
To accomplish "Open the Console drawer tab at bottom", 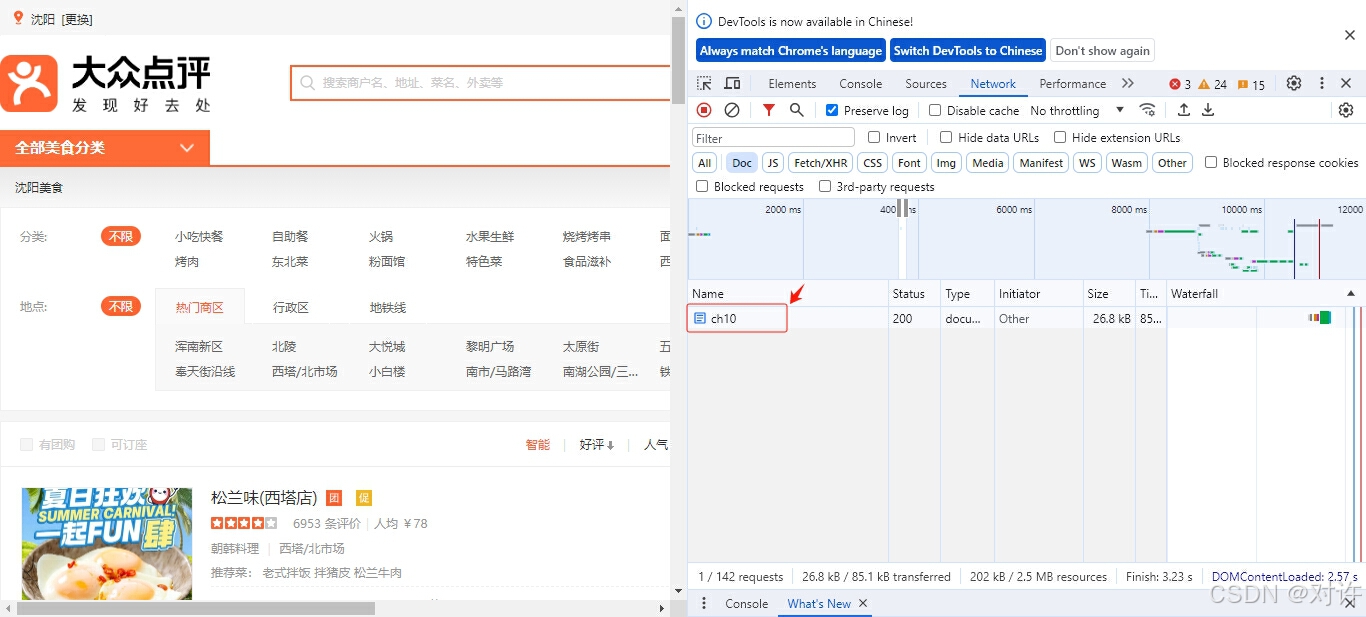I will coord(747,604).
